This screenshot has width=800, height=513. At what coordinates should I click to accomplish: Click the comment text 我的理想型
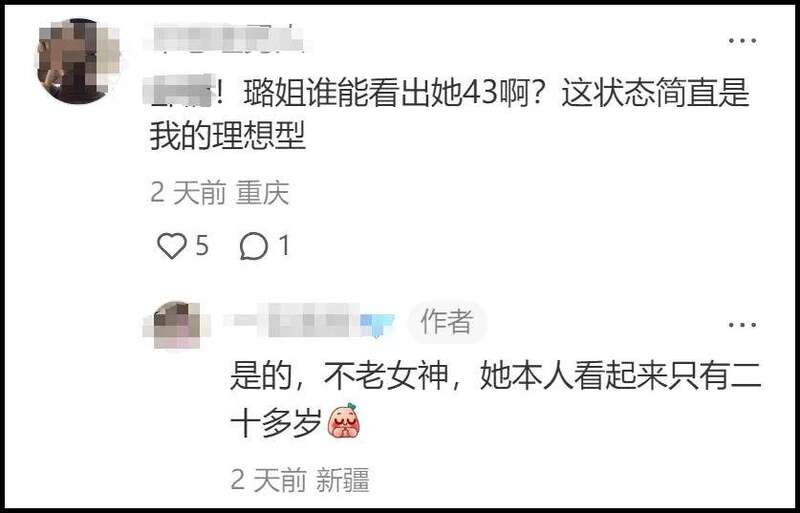(x=228, y=136)
